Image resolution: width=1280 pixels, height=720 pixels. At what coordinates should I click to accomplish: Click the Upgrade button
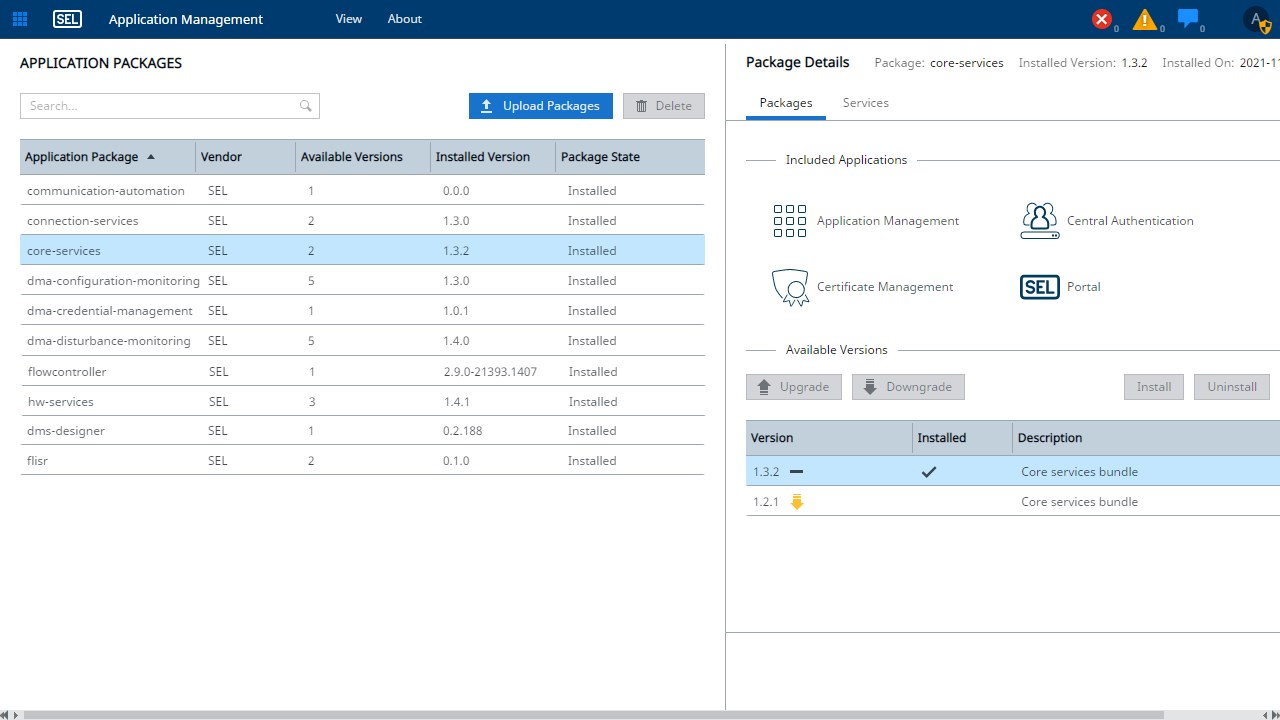(x=794, y=387)
